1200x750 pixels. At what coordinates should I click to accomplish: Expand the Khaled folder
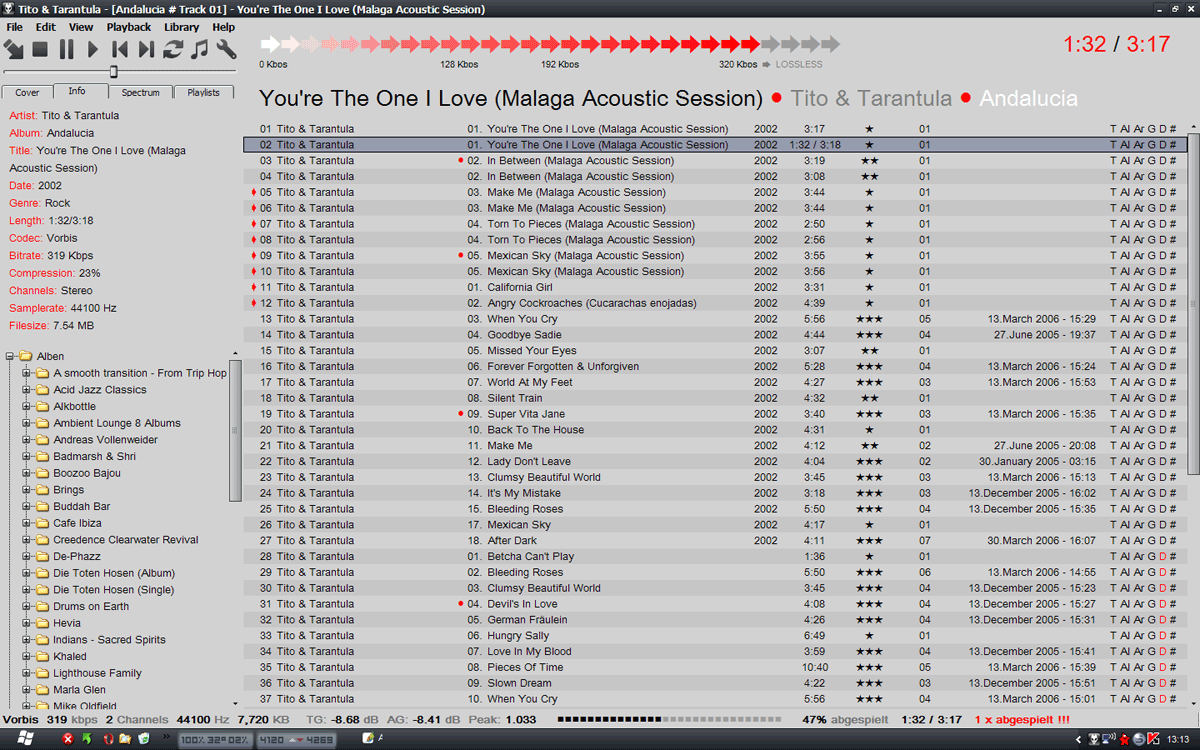pos(27,656)
